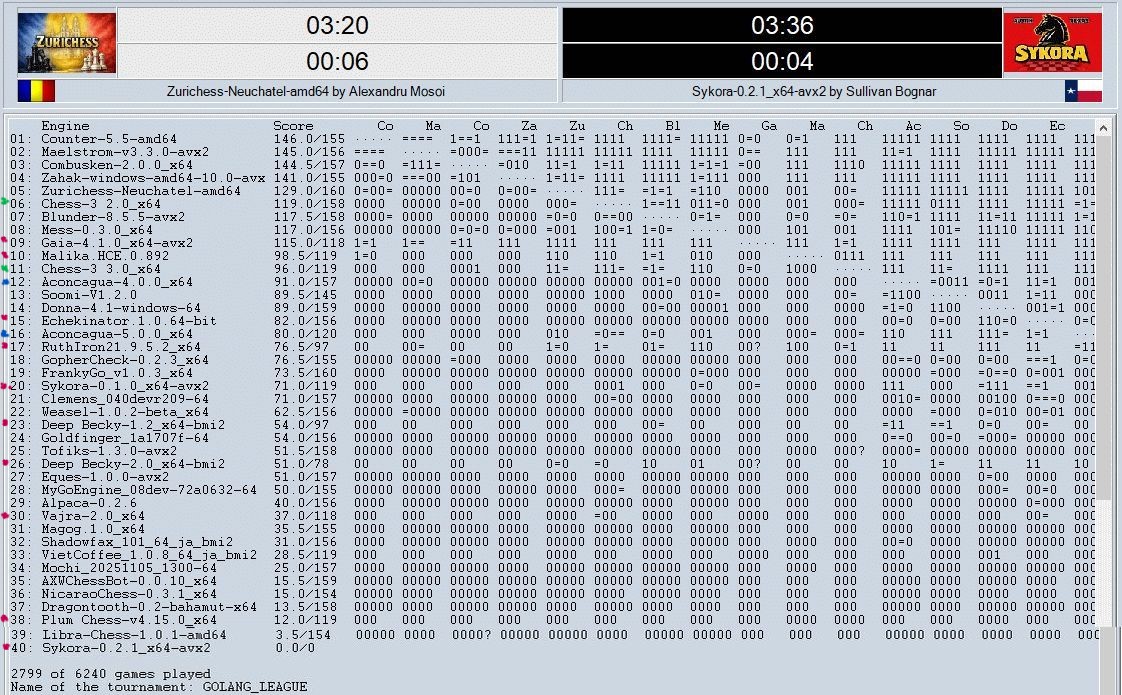Viewport: 1122px width, 695px height.
Task: Select the NicaraoChess-0.3.1_x64 row
Action: click(x=552, y=594)
